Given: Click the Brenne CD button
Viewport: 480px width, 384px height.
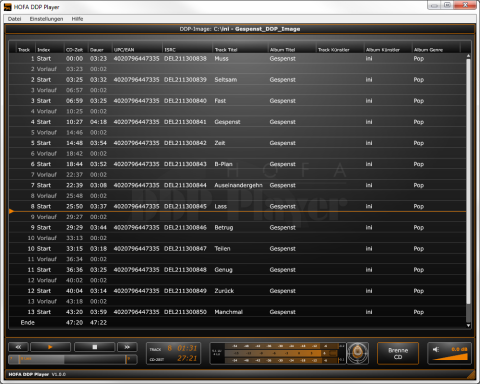Looking at the screenshot, I should point(398,353).
